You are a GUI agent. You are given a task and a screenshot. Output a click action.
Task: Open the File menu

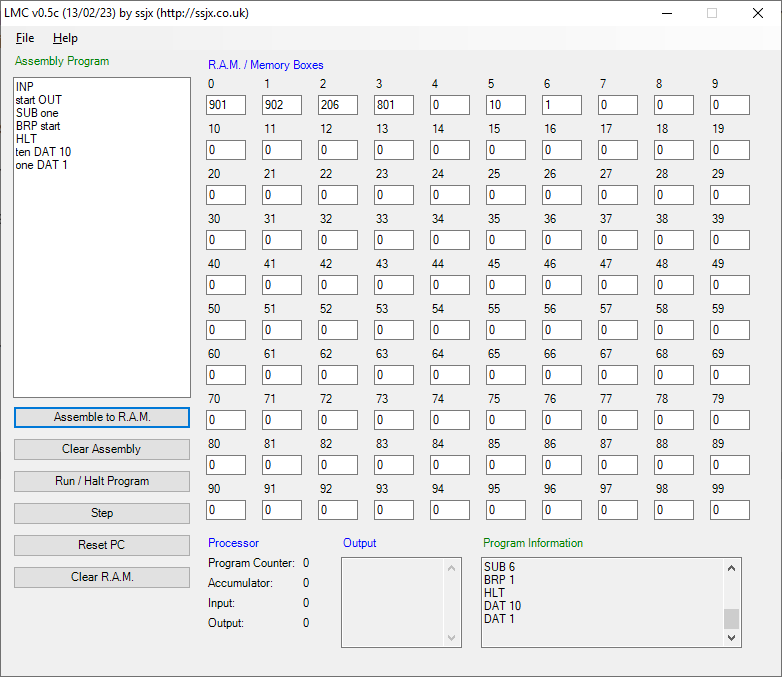click(x=25, y=38)
